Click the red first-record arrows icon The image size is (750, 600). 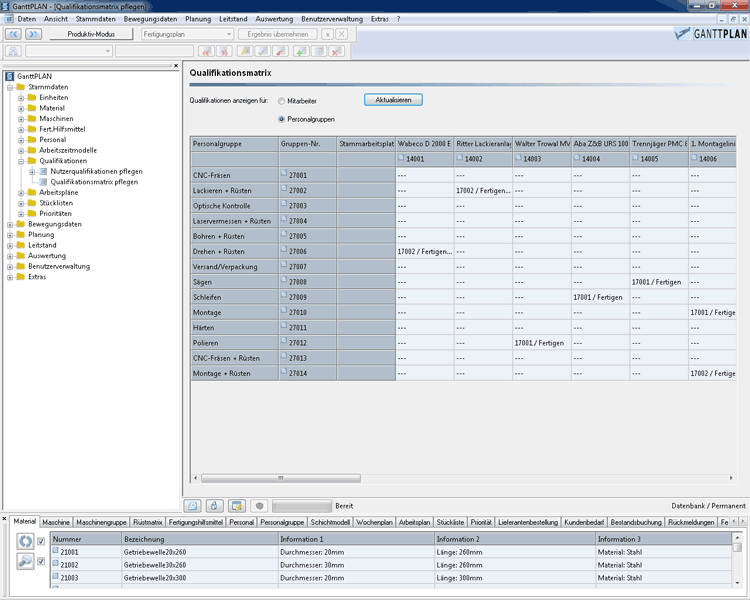pos(206,51)
